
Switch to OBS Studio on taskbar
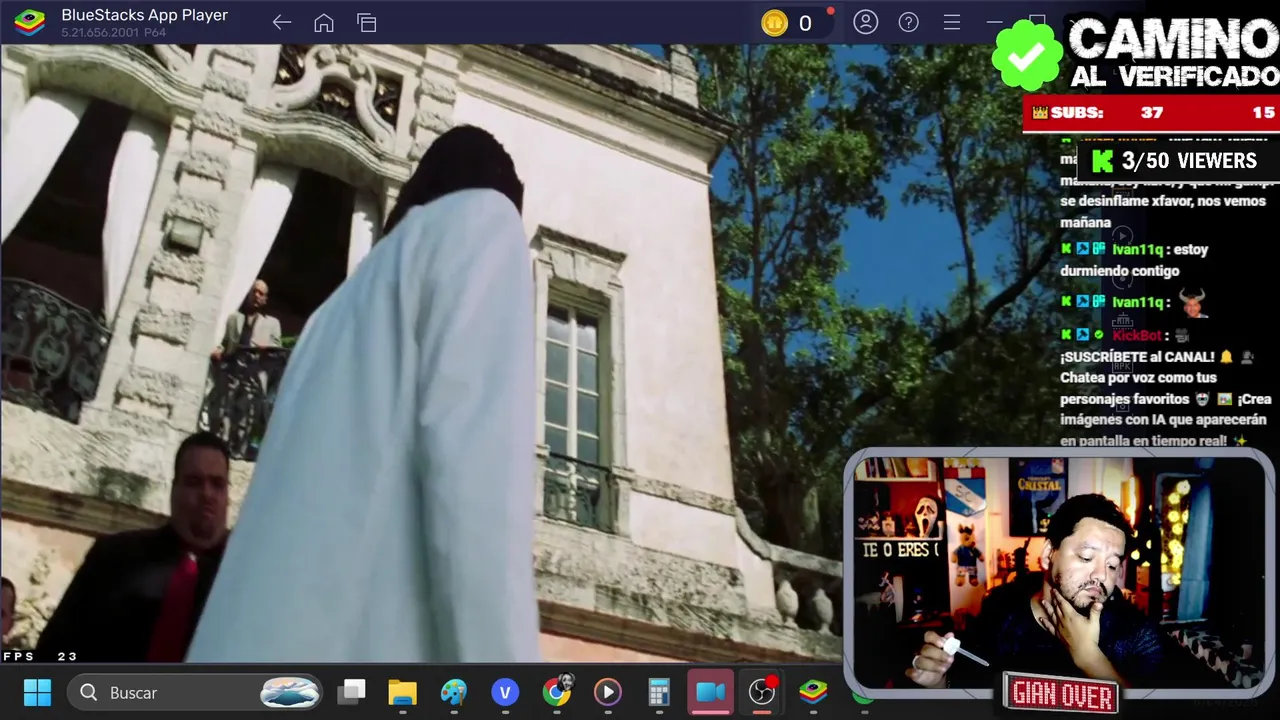[762, 692]
